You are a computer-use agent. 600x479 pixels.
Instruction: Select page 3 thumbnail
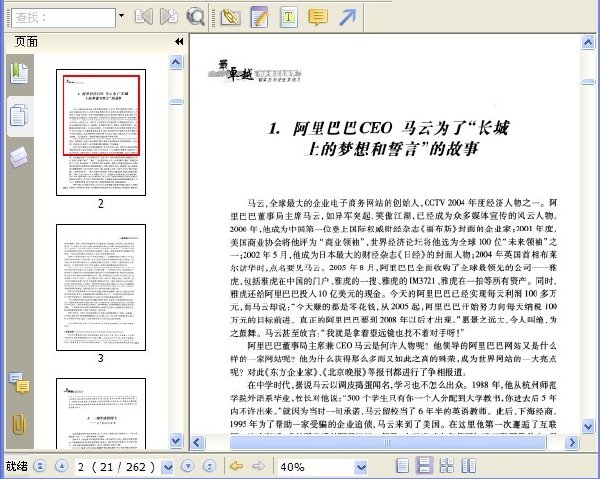pos(101,287)
